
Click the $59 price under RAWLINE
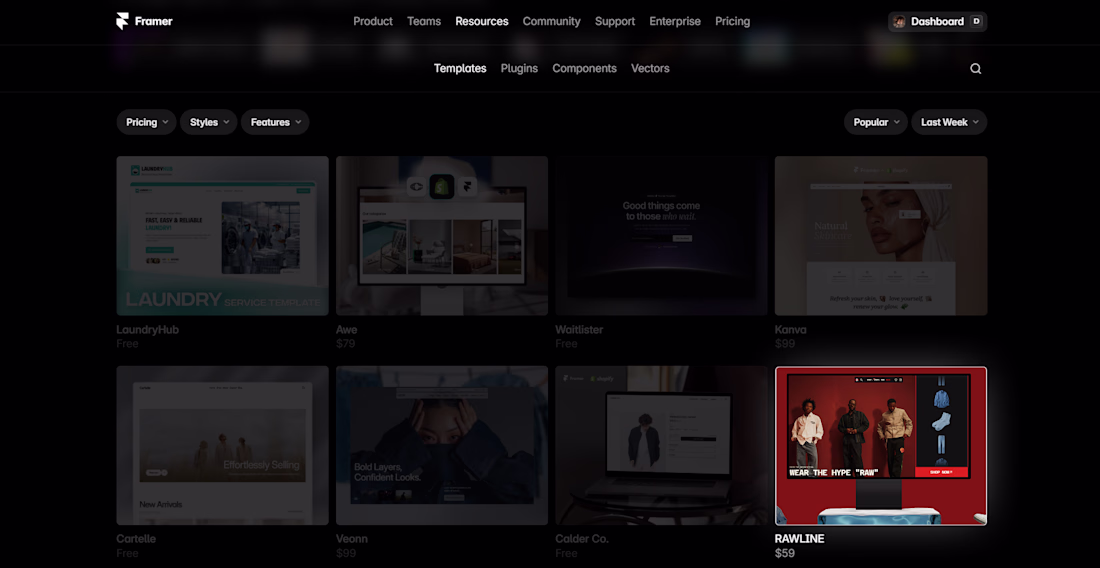785,554
